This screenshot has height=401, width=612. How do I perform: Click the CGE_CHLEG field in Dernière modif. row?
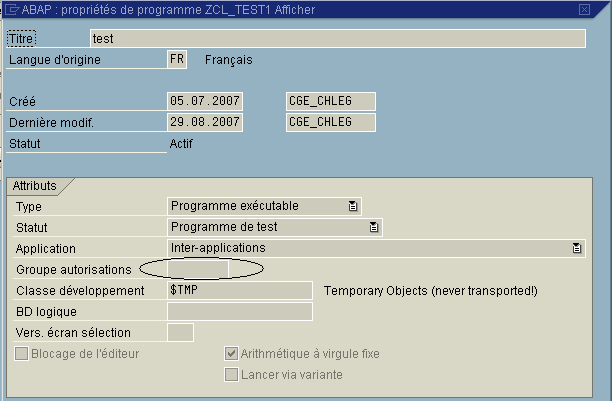tap(331, 122)
